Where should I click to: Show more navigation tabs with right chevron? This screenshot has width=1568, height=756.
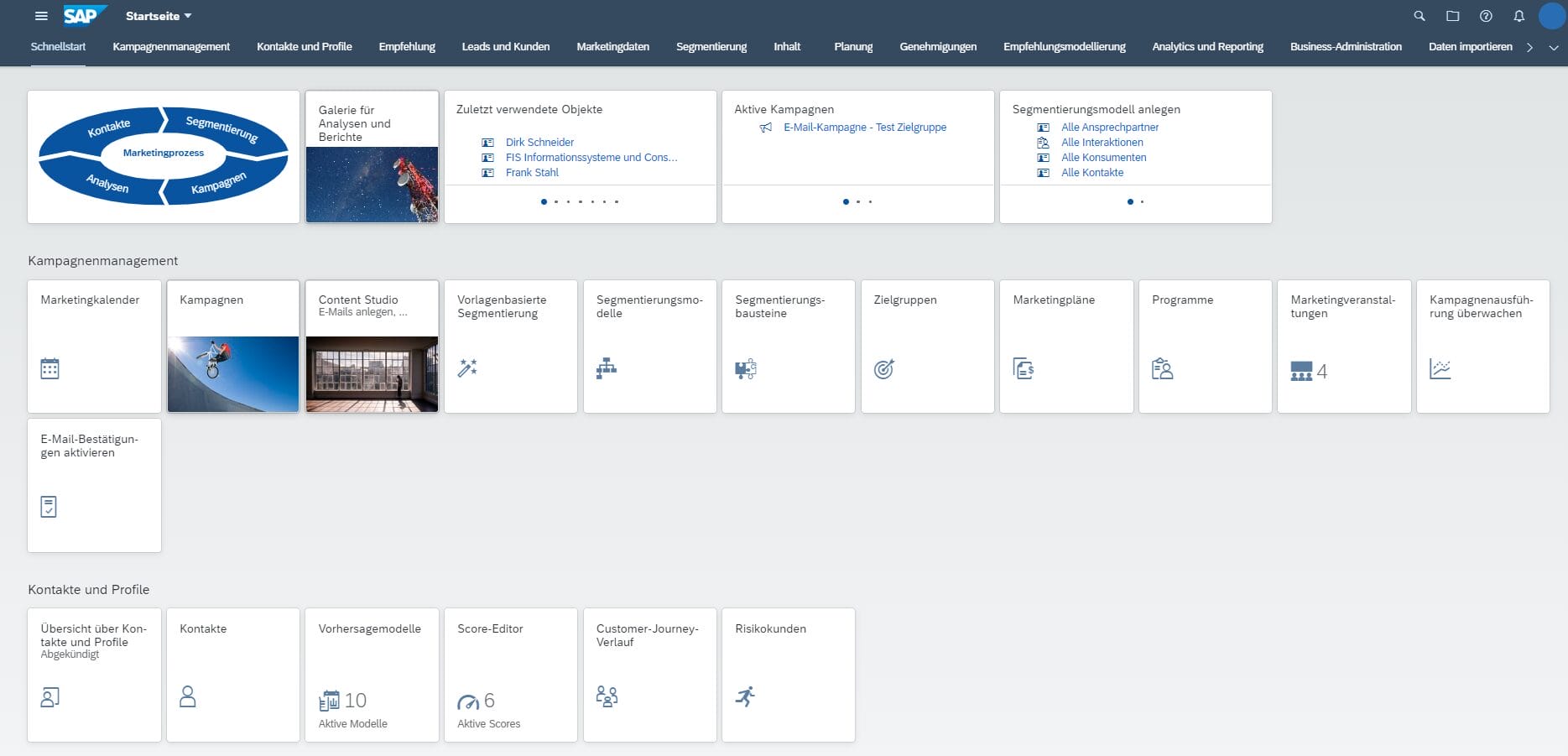point(1529,47)
